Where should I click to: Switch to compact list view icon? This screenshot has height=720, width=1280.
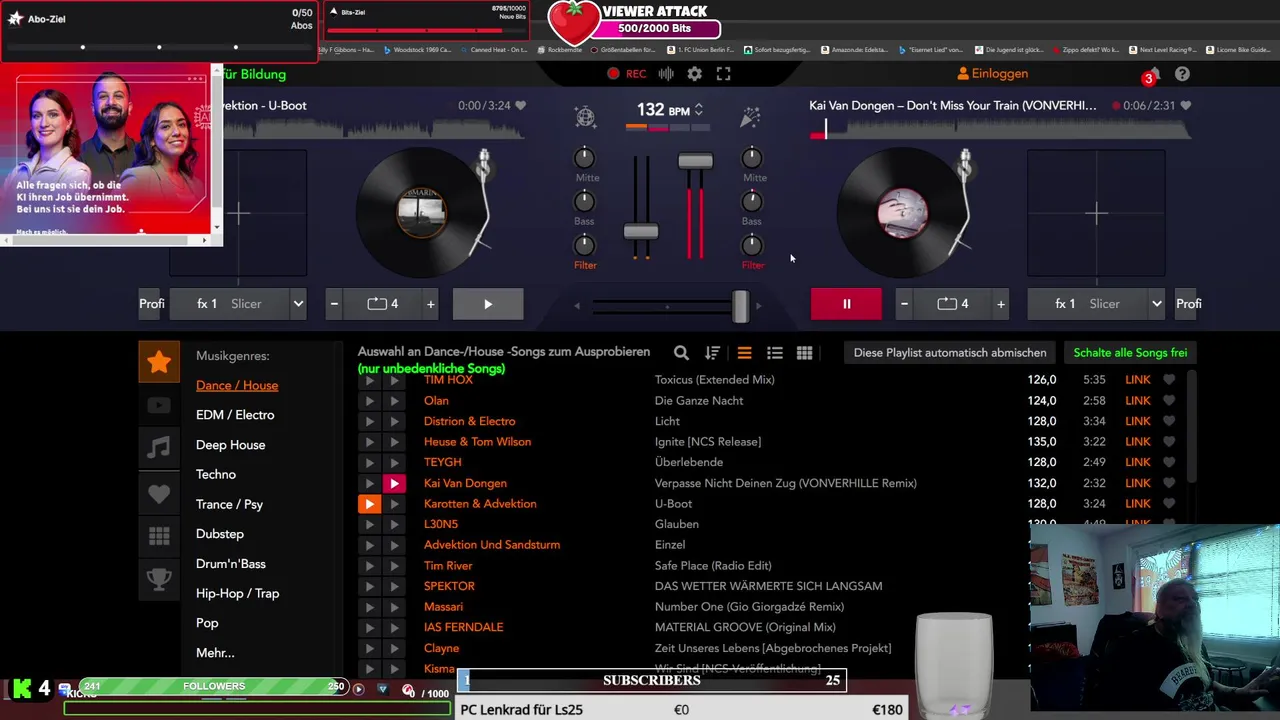(x=744, y=353)
